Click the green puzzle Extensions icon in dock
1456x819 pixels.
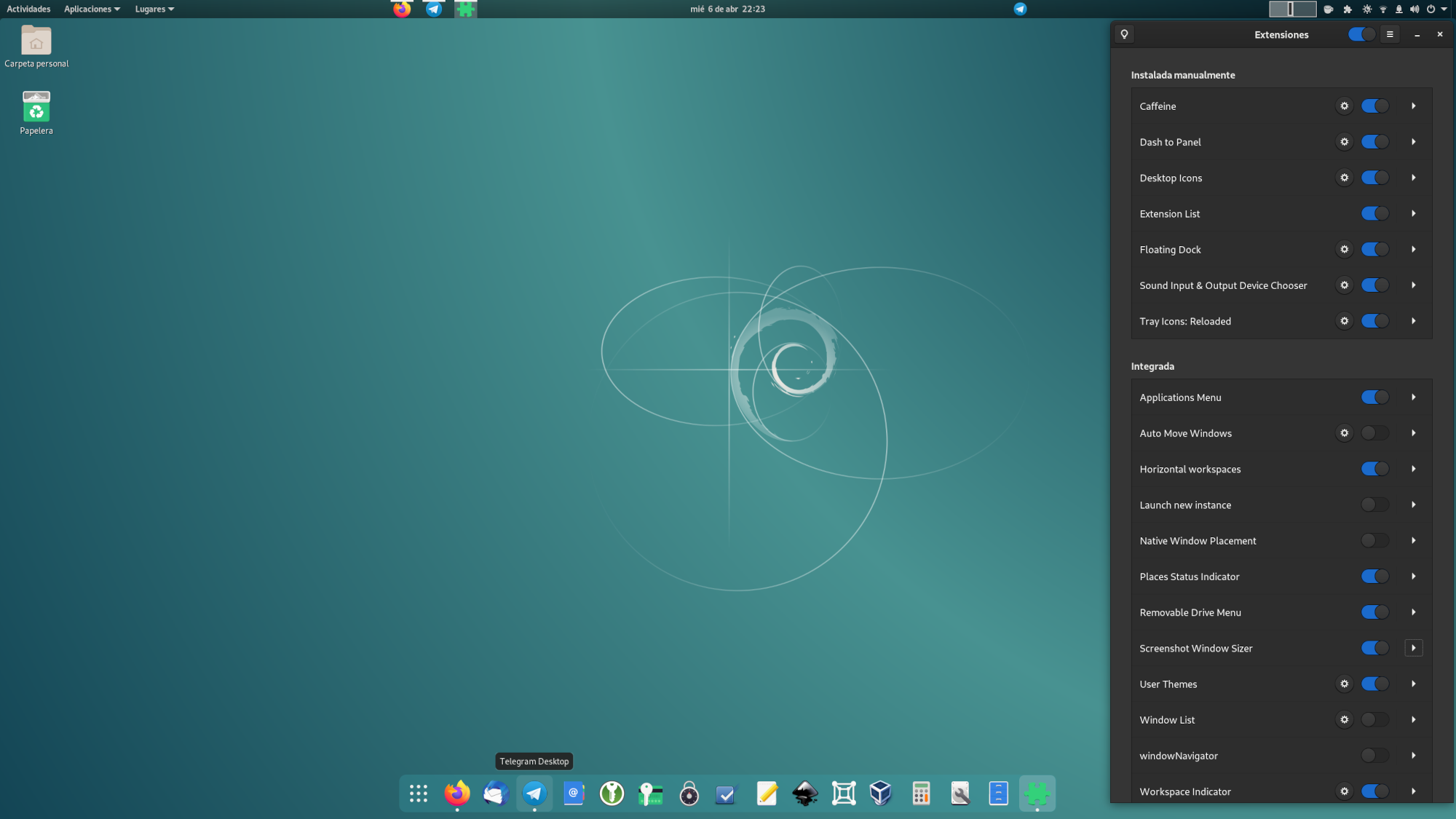1037,794
